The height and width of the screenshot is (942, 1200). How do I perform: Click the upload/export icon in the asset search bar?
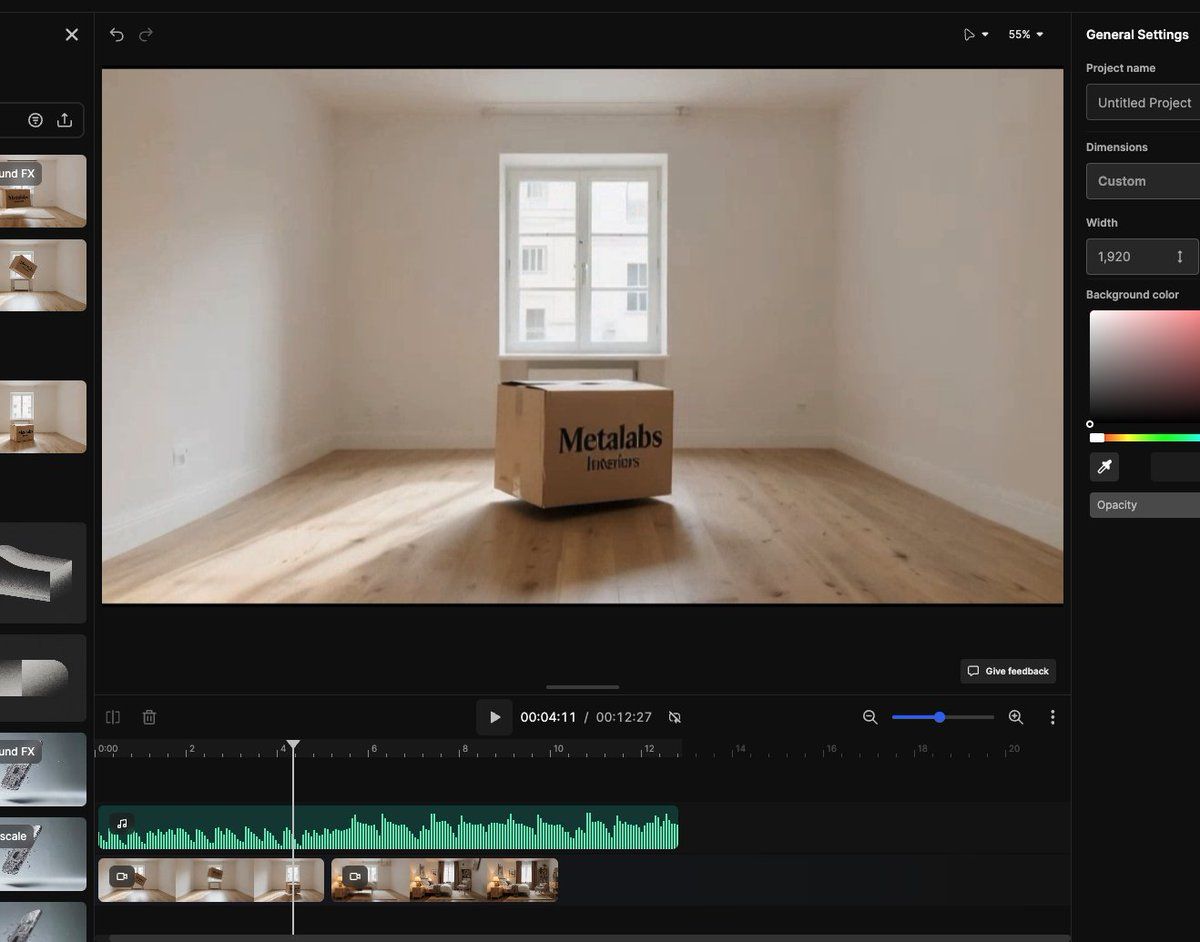(65, 120)
